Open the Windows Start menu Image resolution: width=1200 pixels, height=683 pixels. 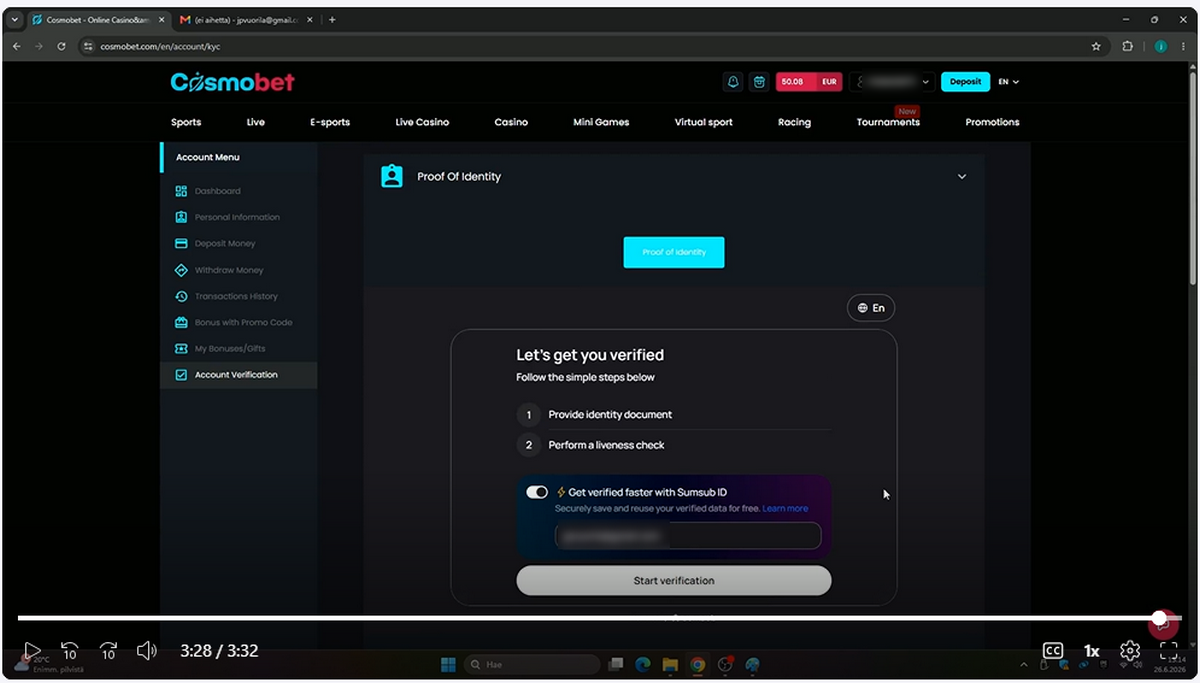pos(448,664)
